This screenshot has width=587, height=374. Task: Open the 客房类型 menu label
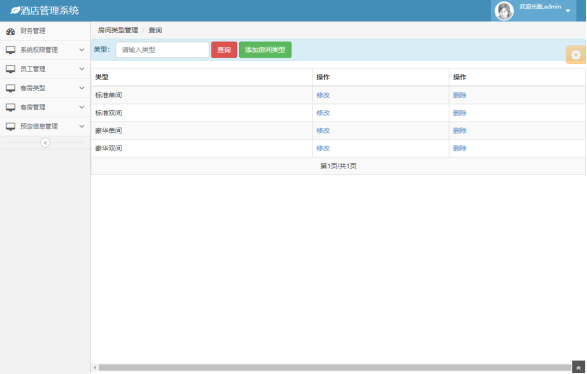33,88
